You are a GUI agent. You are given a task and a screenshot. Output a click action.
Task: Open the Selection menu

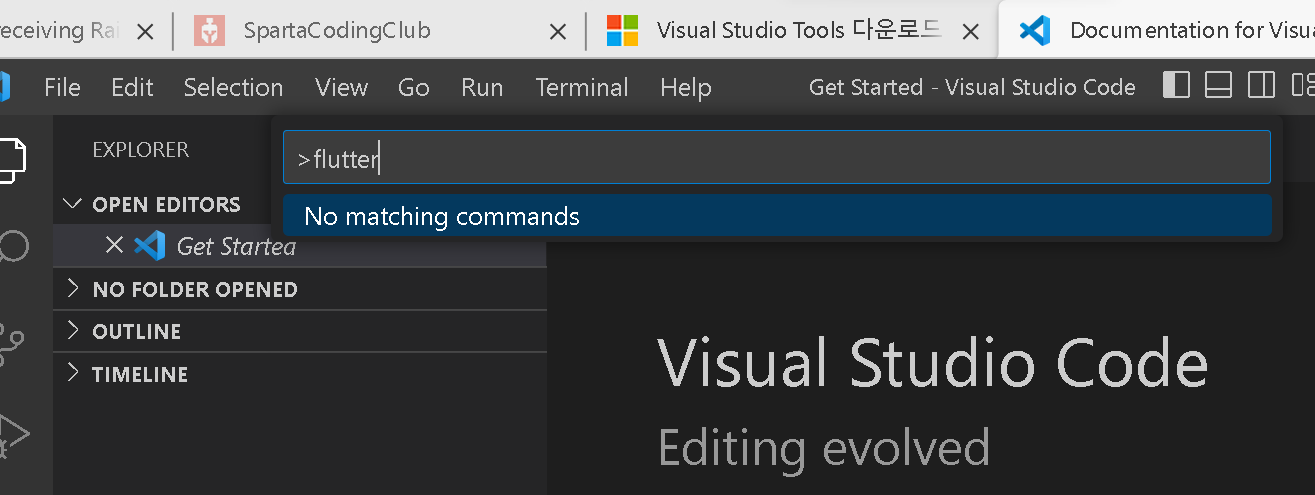coord(233,88)
